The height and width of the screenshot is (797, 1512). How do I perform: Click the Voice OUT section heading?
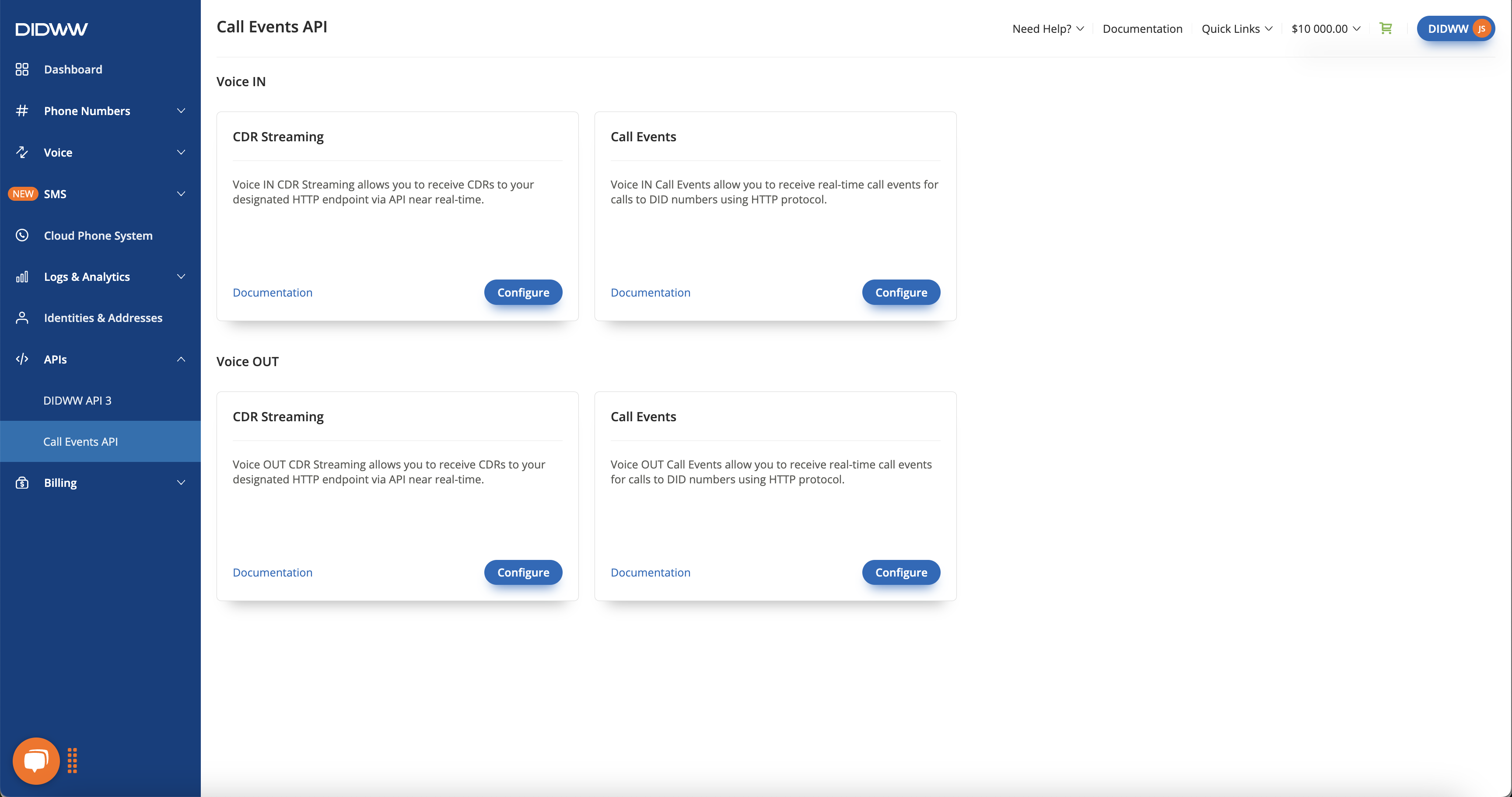coord(247,361)
